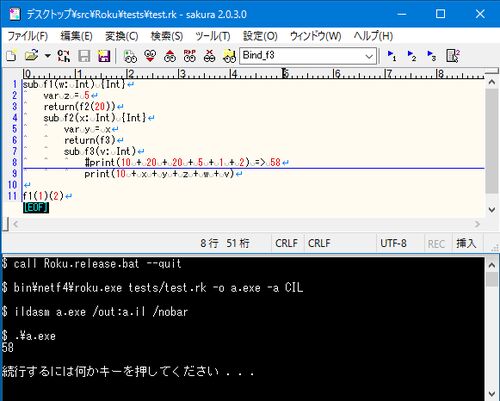Click the Replace (REP) binoculars icon

(190, 56)
